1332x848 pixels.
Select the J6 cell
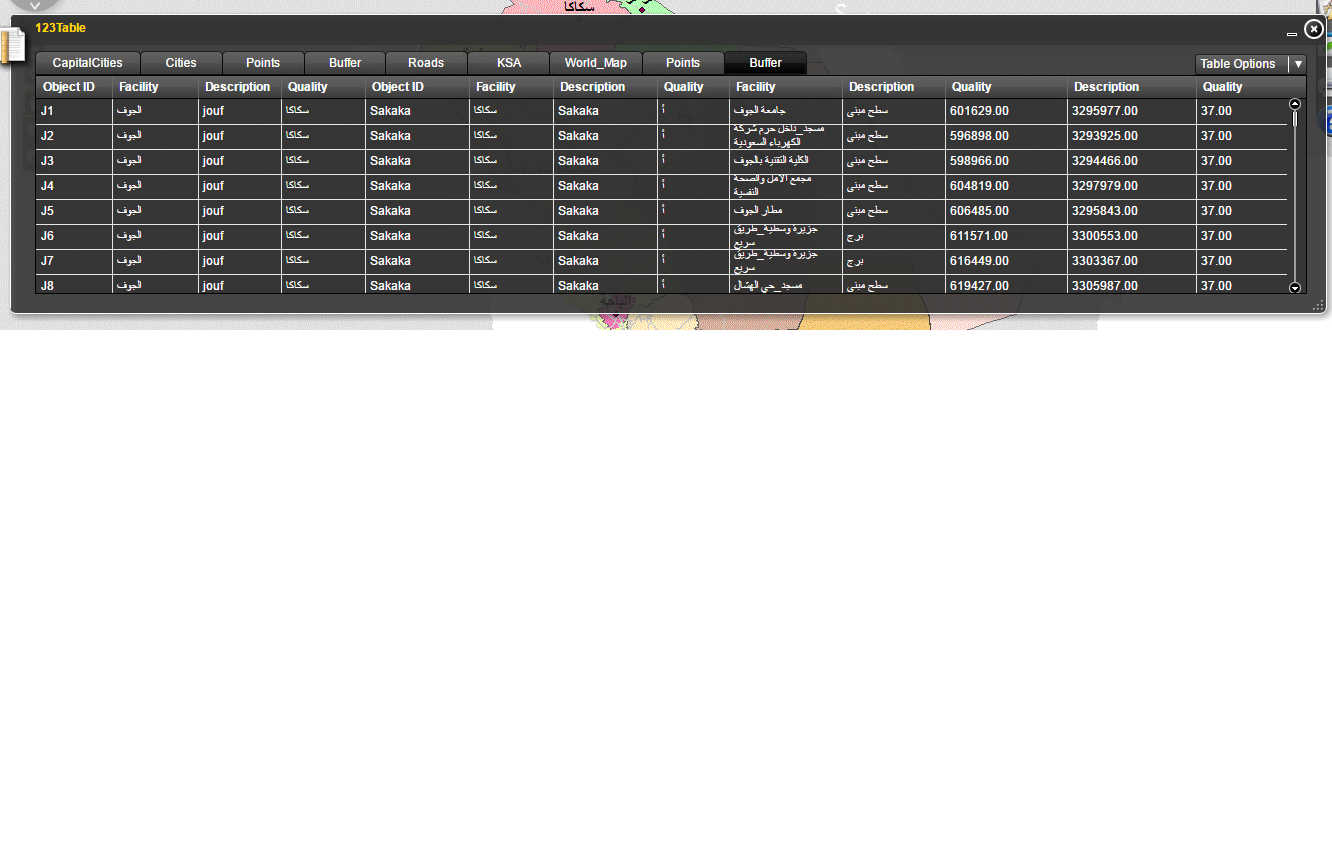[x=74, y=236]
